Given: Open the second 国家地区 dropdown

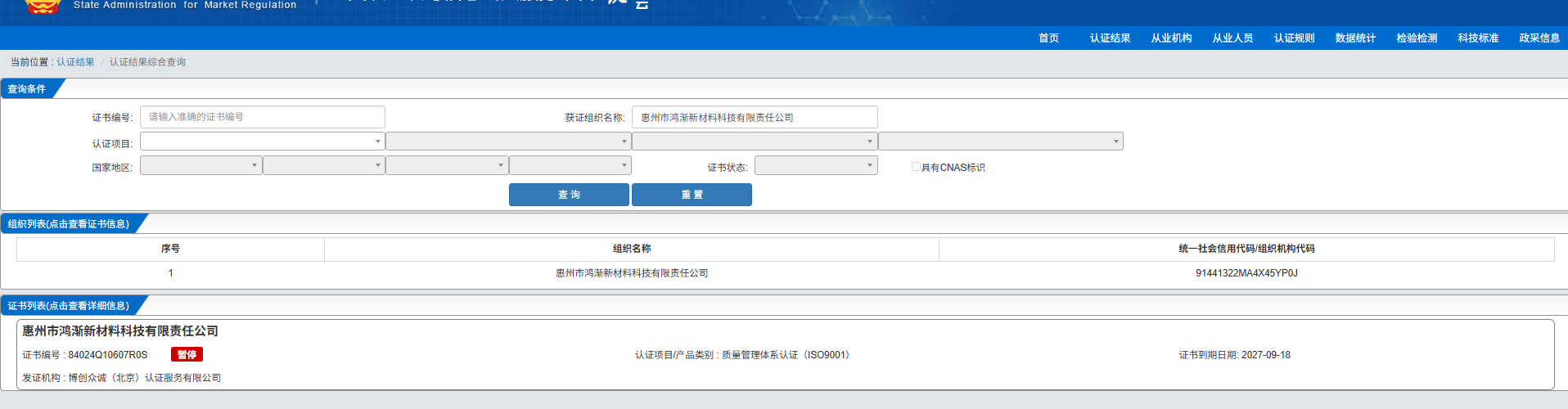Looking at the screenshot, I should [324, 165].
